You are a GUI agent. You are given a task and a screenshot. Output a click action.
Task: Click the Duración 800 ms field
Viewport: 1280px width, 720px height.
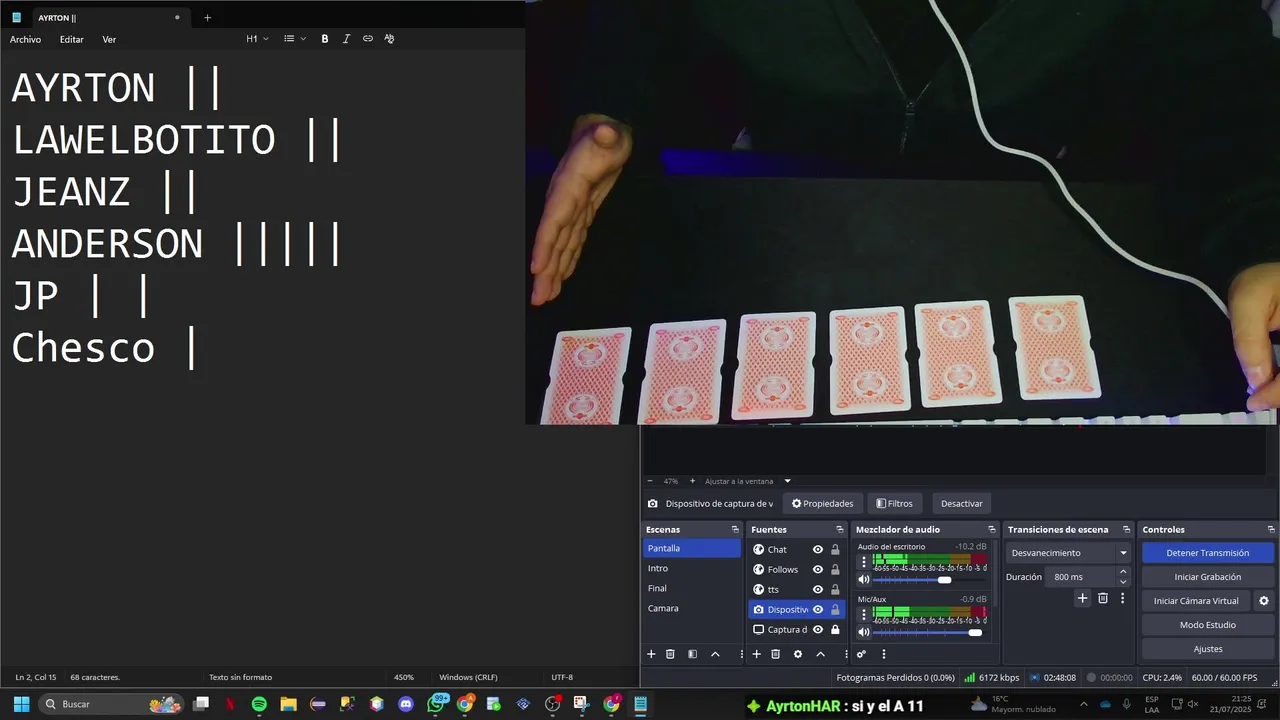(x=1080, y=577)
